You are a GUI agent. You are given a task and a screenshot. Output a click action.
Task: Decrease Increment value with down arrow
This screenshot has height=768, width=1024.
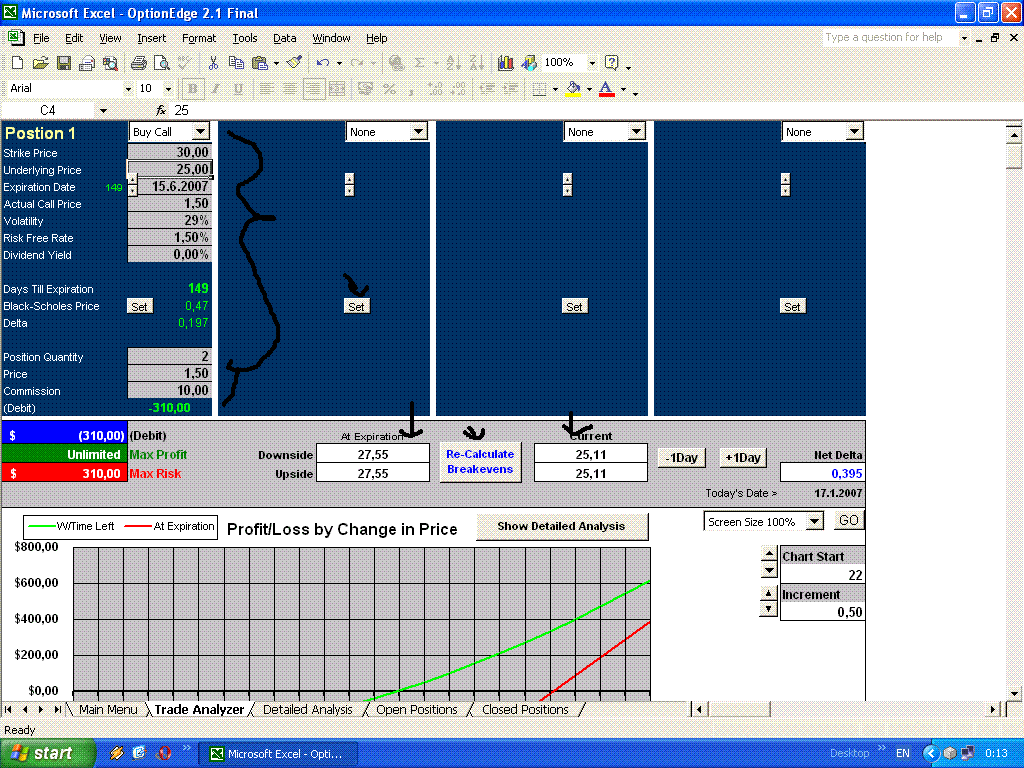pyautogui.click(x=768, y=608)
